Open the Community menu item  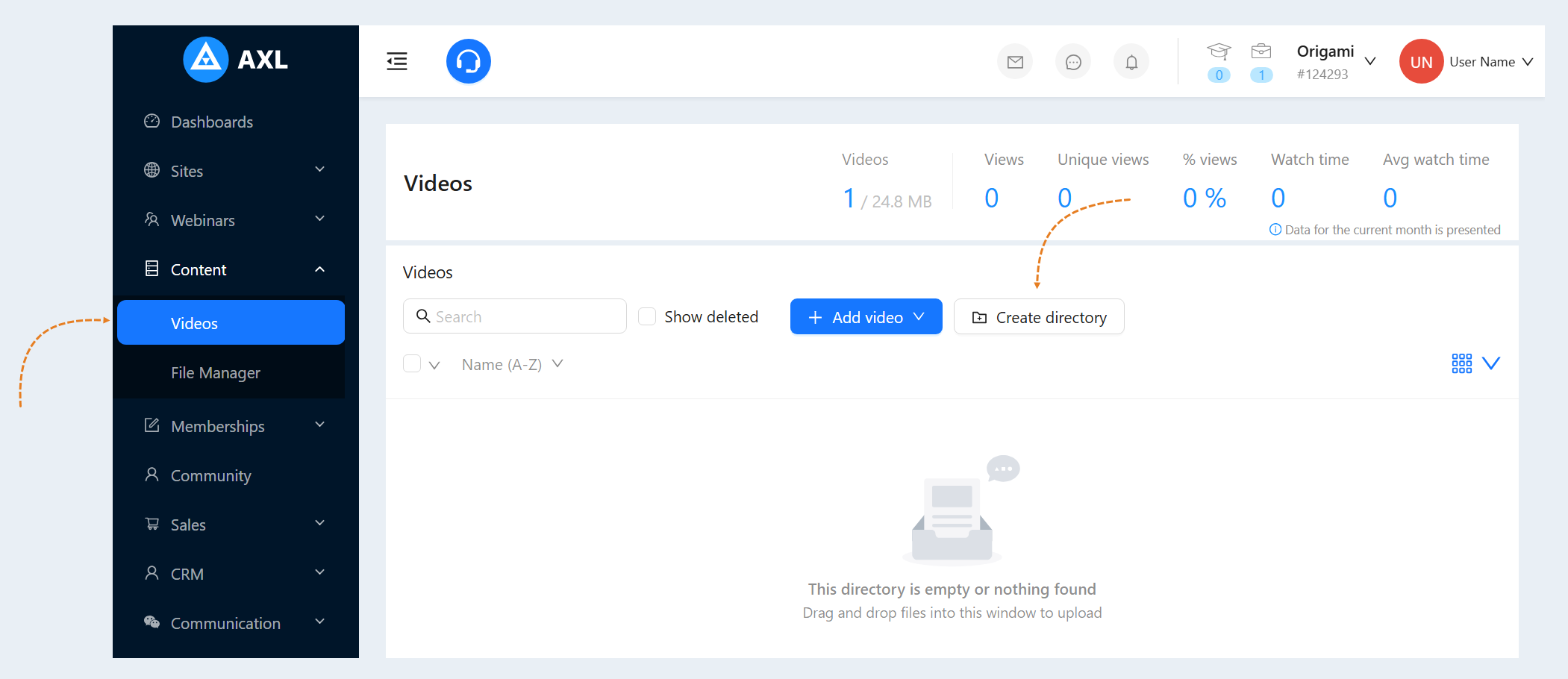coord(231,475)
